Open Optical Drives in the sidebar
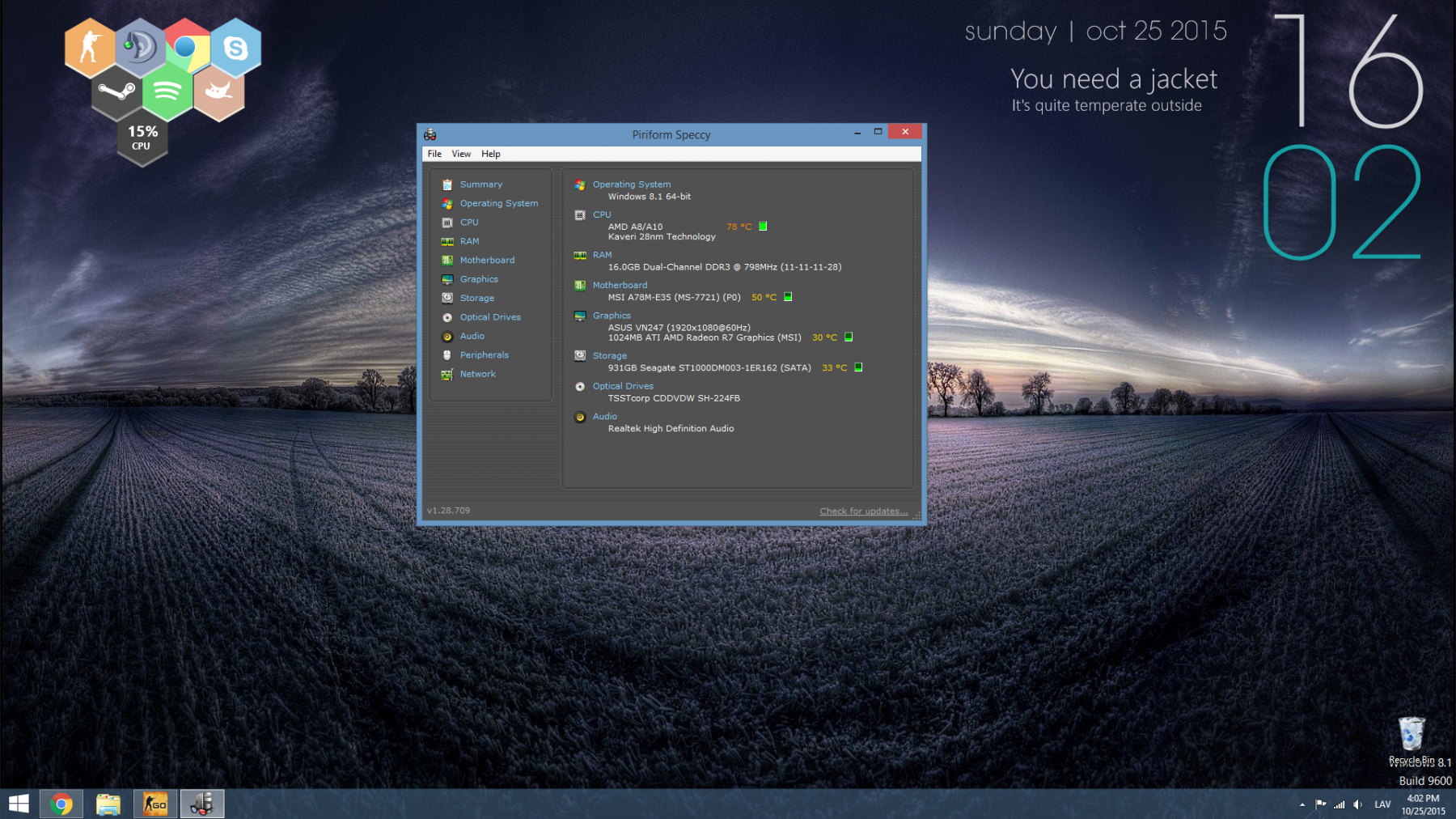1456x819 pixels. click(x=489, y=317)
